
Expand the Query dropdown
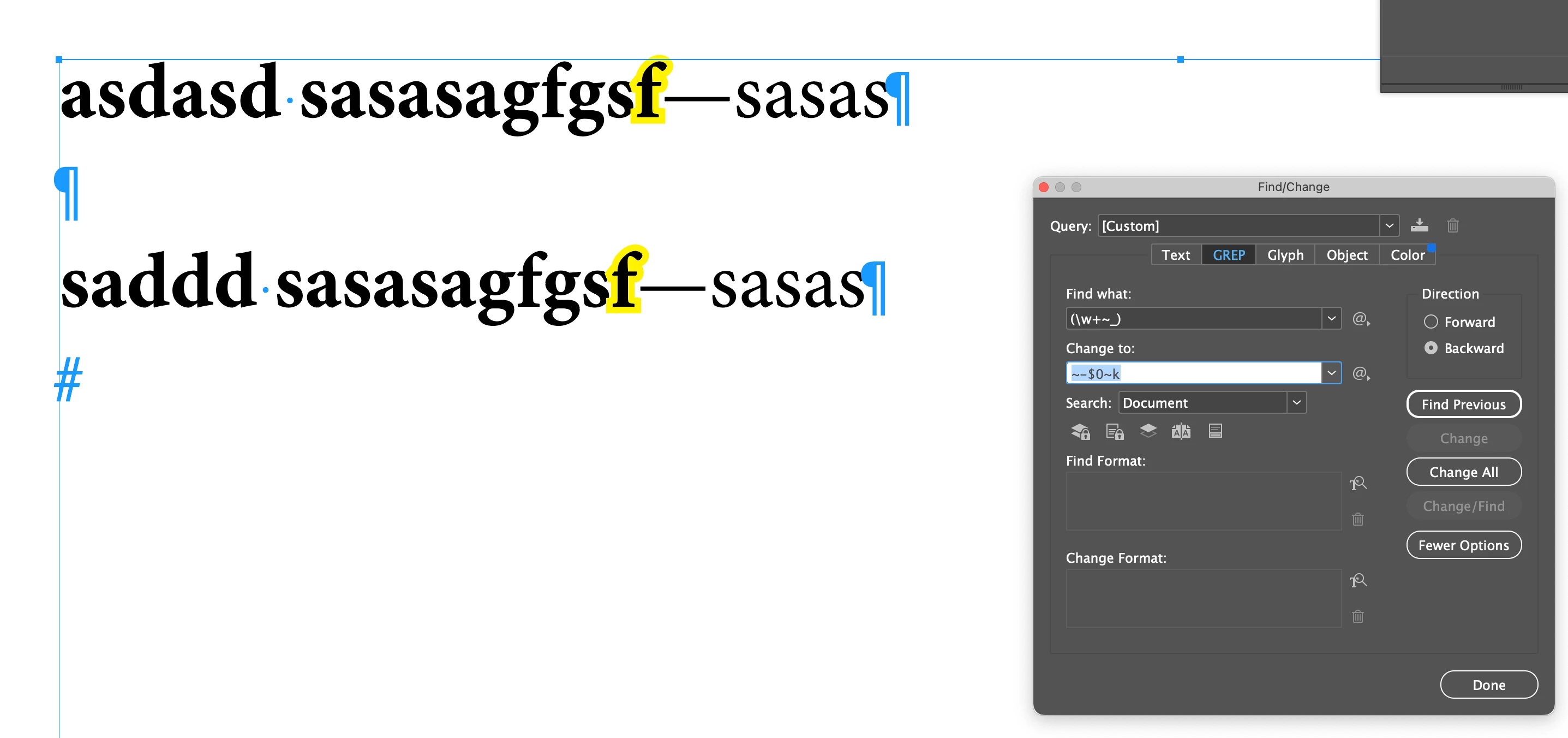pos(1389,225)
